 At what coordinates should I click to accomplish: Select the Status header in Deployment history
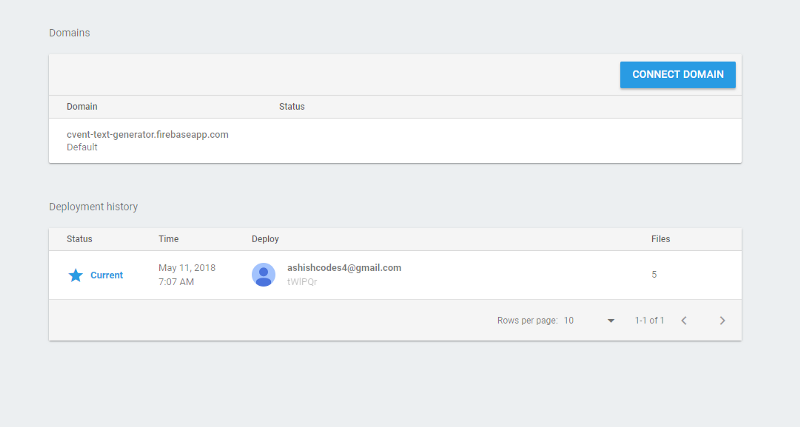(79, 239)
